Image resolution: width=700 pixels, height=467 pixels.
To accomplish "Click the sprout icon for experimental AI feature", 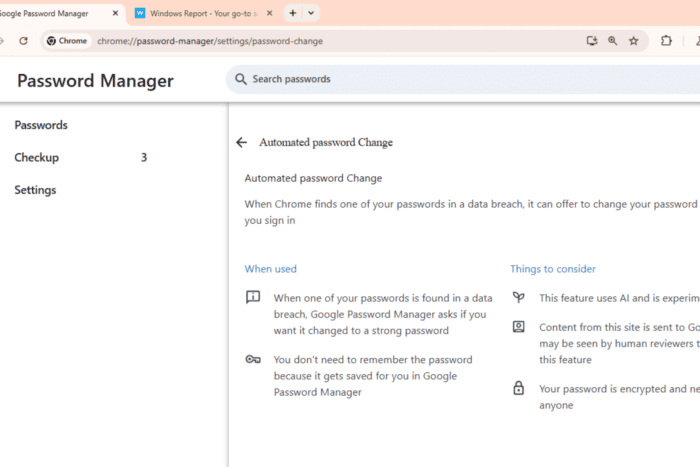I will 519,297.
